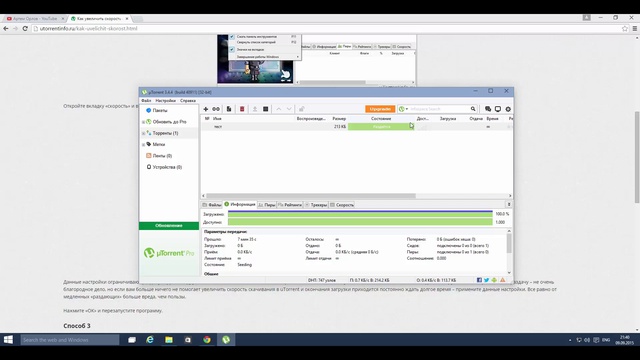Click the Move Up Queue arrow
The image size is (640, 360).
tap(279, 109)
